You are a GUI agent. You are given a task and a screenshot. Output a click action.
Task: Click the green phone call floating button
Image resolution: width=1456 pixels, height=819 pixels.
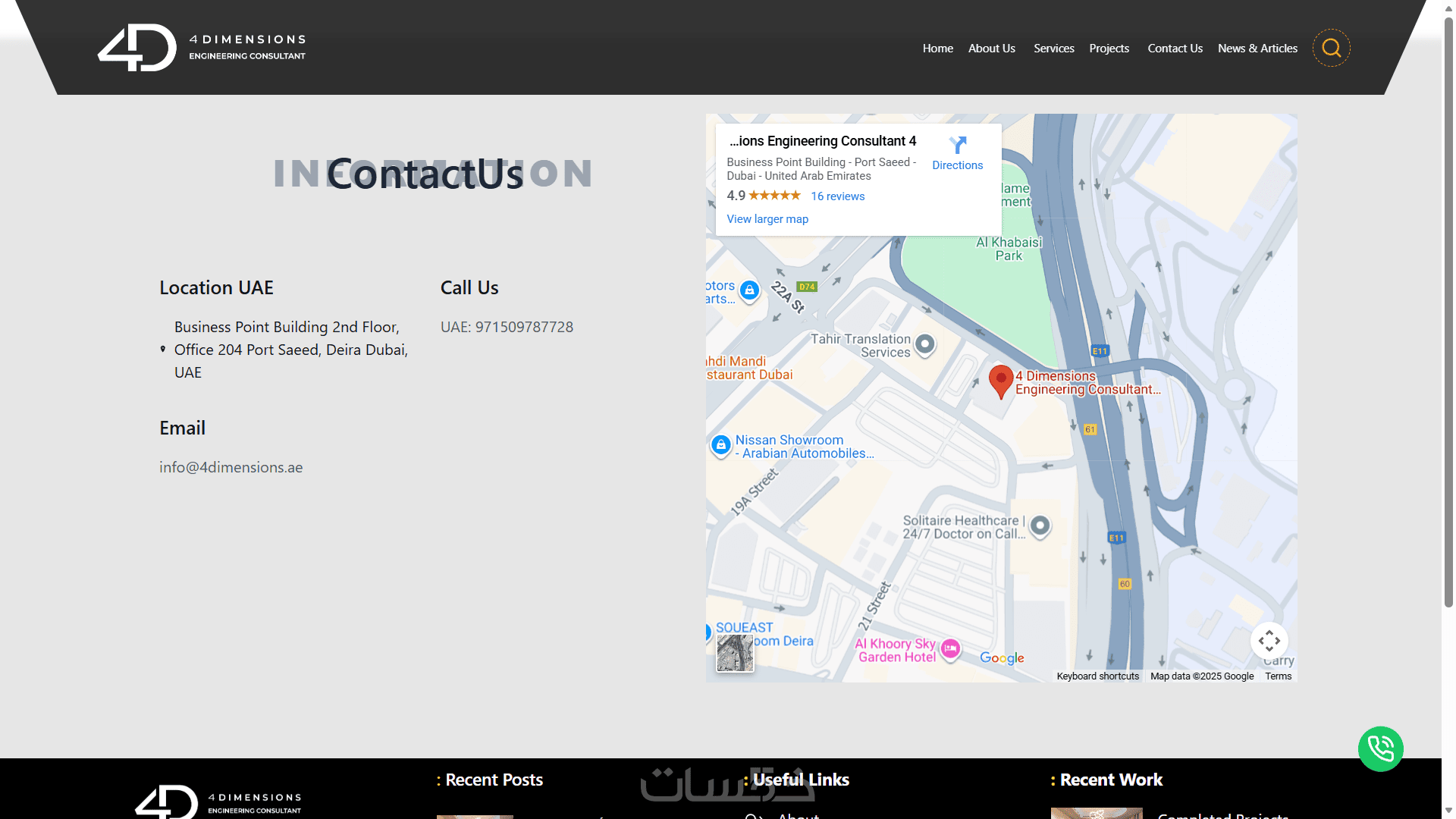coord(1380,749)
